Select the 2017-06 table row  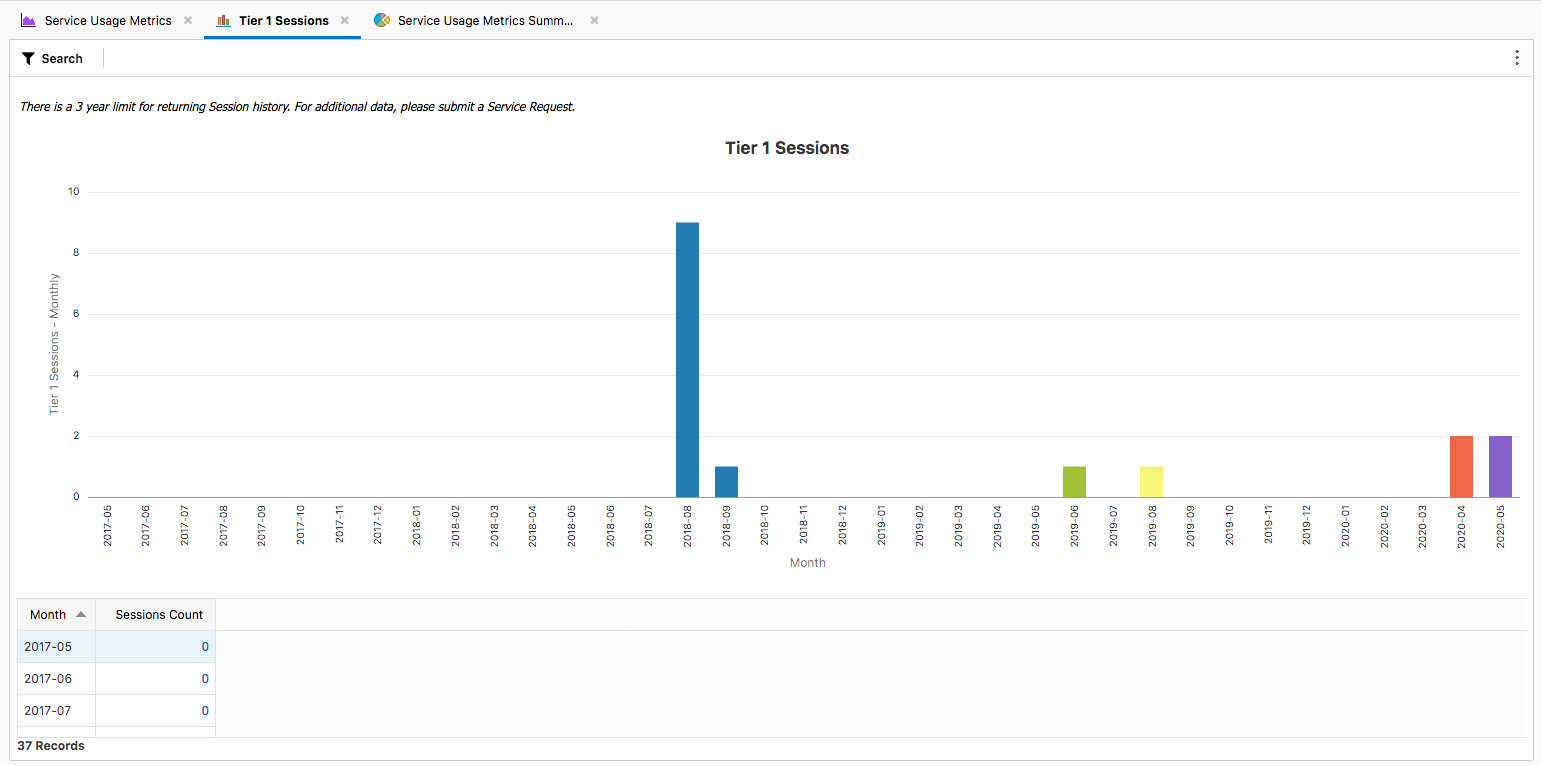116,679
